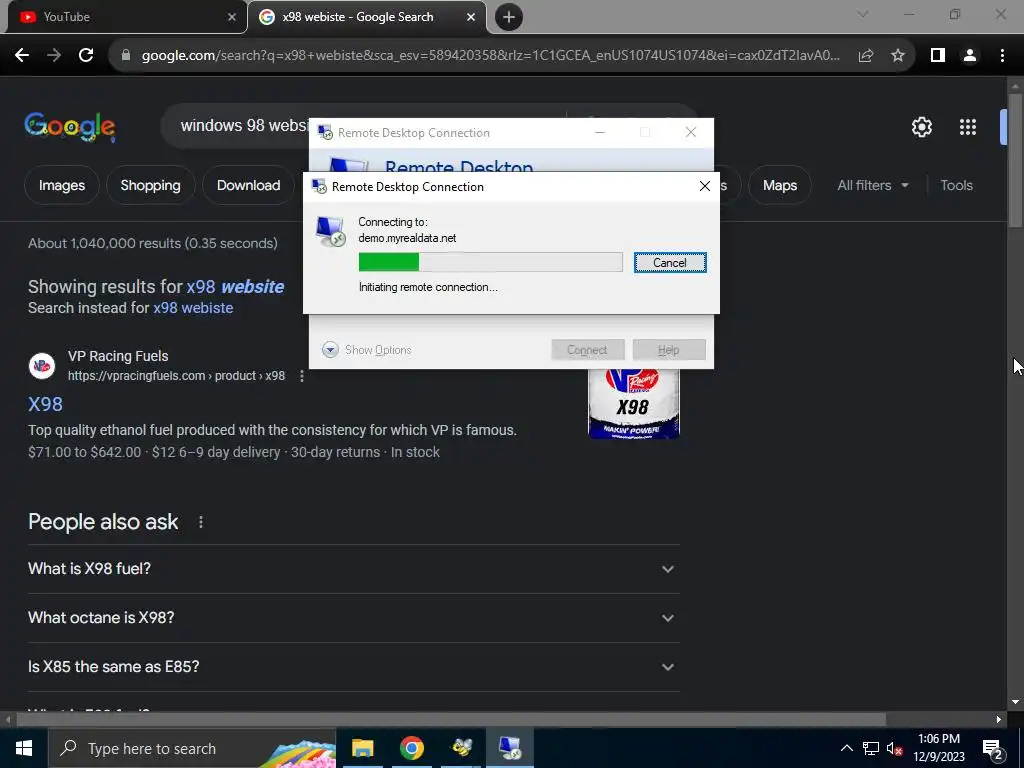Viewport: 1024px width, 768px height.
Task: Click site lock icon in address bar
Action: pos(127,56)
